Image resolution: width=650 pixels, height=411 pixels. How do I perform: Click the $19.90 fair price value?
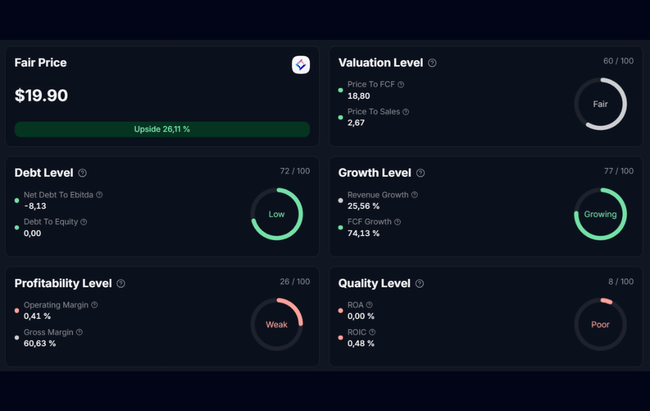41,96
